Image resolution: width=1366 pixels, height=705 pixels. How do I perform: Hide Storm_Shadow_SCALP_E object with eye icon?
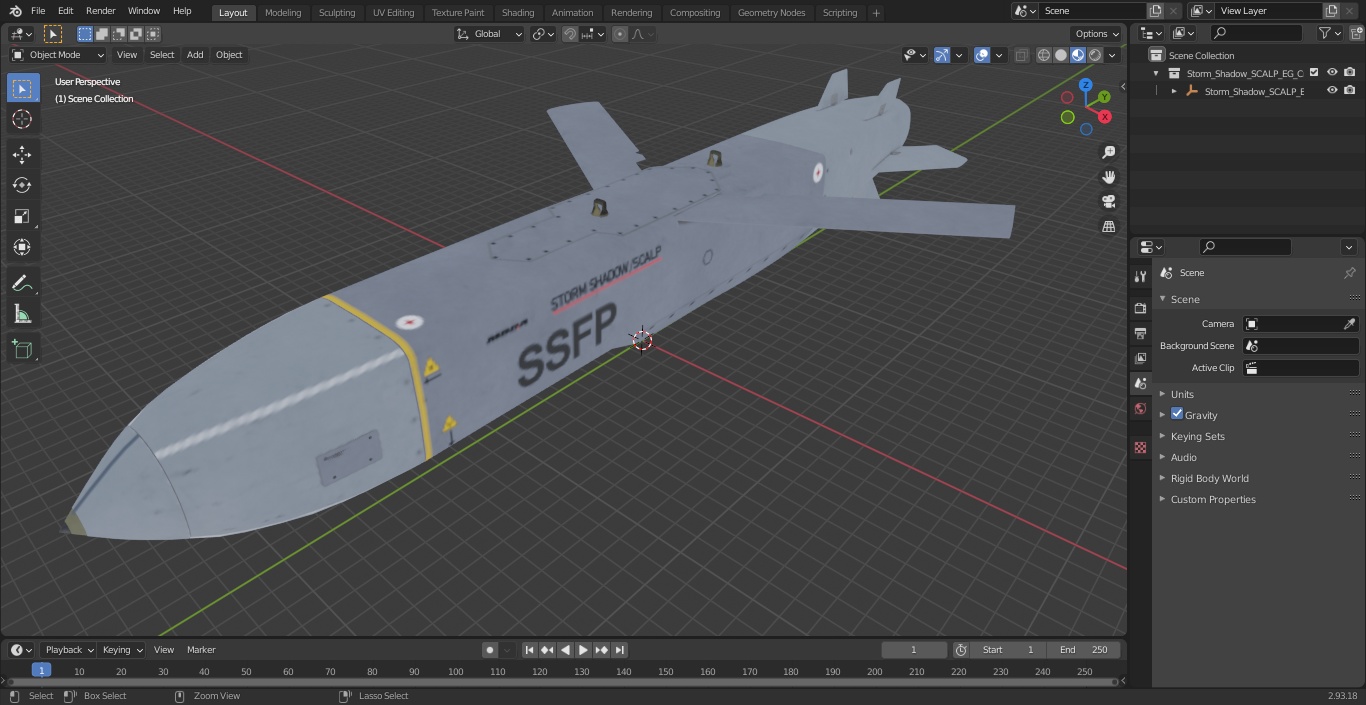(1332, 90)
